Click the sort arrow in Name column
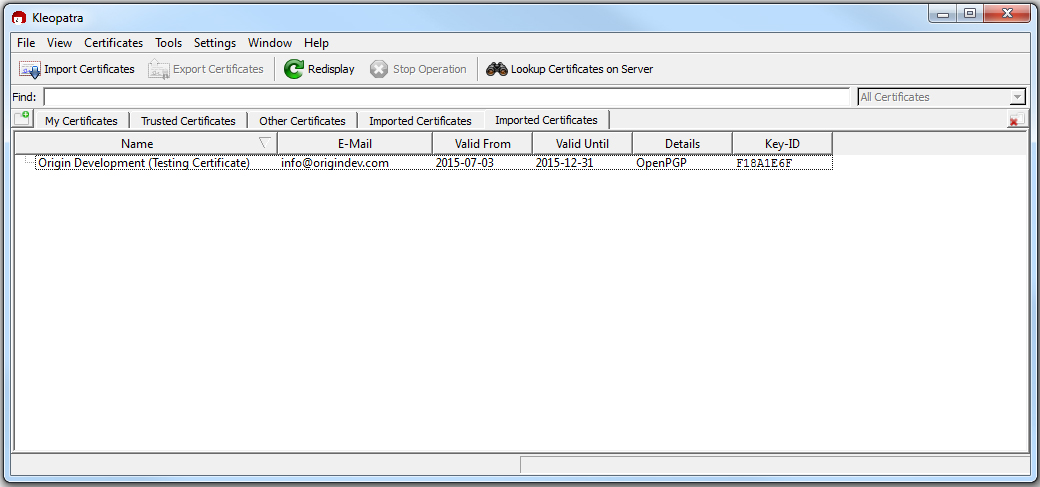1040x487 pixels. 265,143
